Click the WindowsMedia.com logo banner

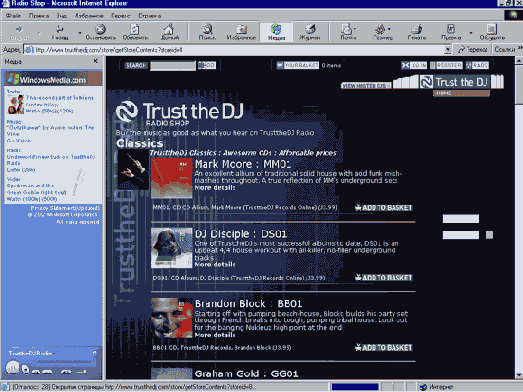(53, 79)
